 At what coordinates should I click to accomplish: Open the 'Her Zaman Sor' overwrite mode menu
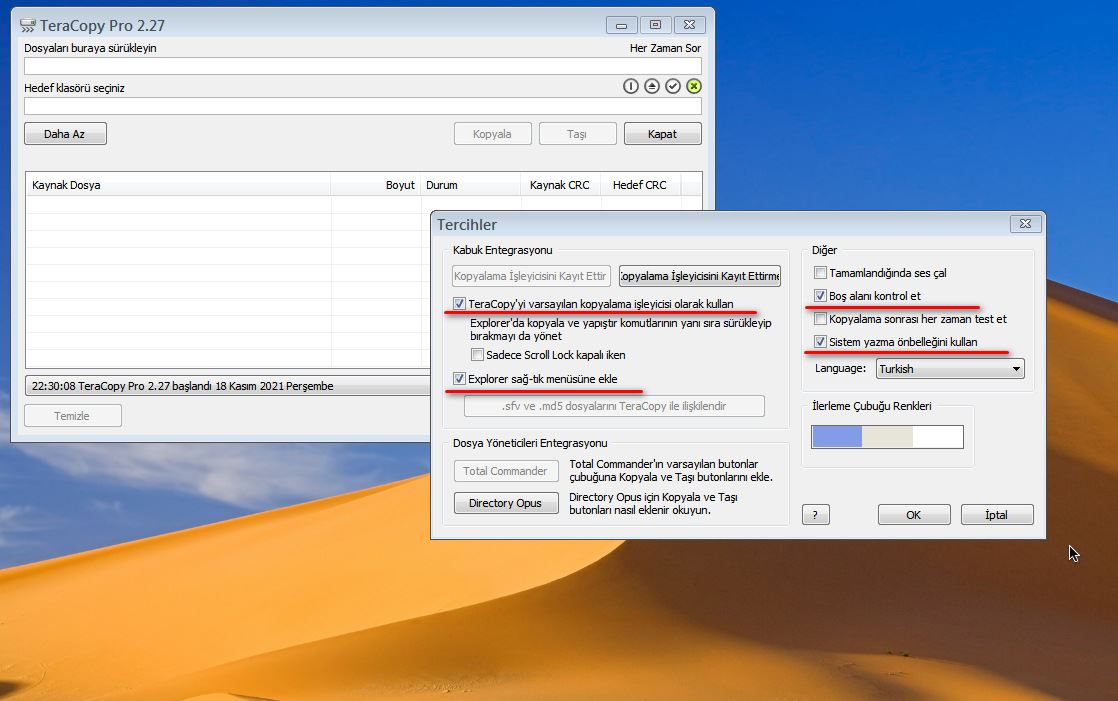point(665,48)
